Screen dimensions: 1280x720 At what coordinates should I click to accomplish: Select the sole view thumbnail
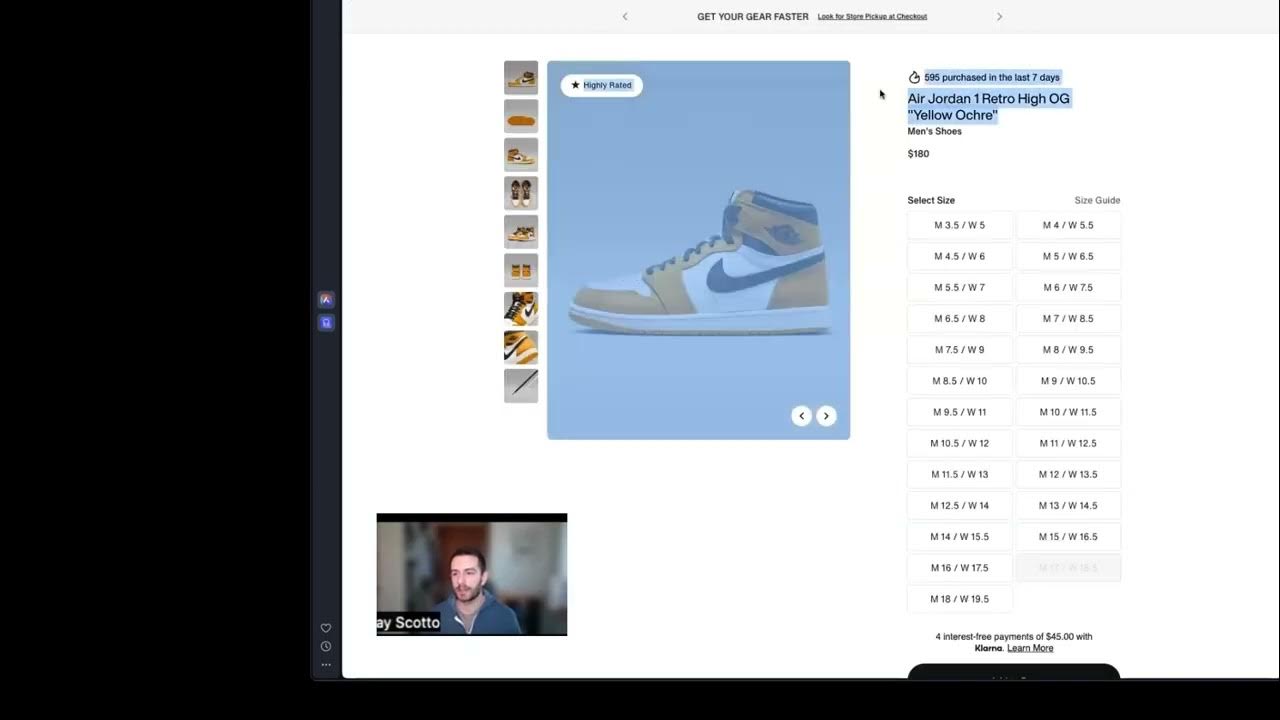pyautogui.click(x=521, y=116)
